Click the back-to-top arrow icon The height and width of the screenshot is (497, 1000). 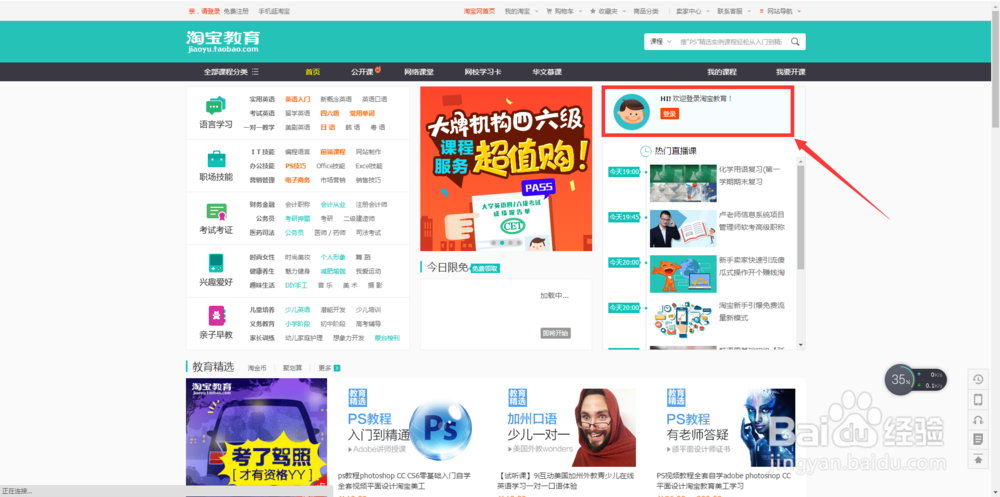coord(978,459)
